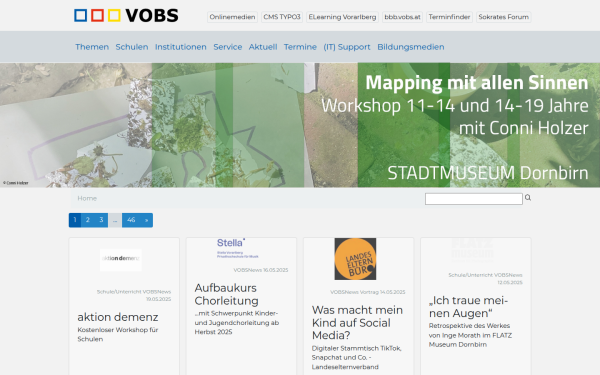The height and width of the screenshot is (375, 600).
Task: Click the date 19.05.2025 on aktion demenz card
Action: tap(158, 299)
